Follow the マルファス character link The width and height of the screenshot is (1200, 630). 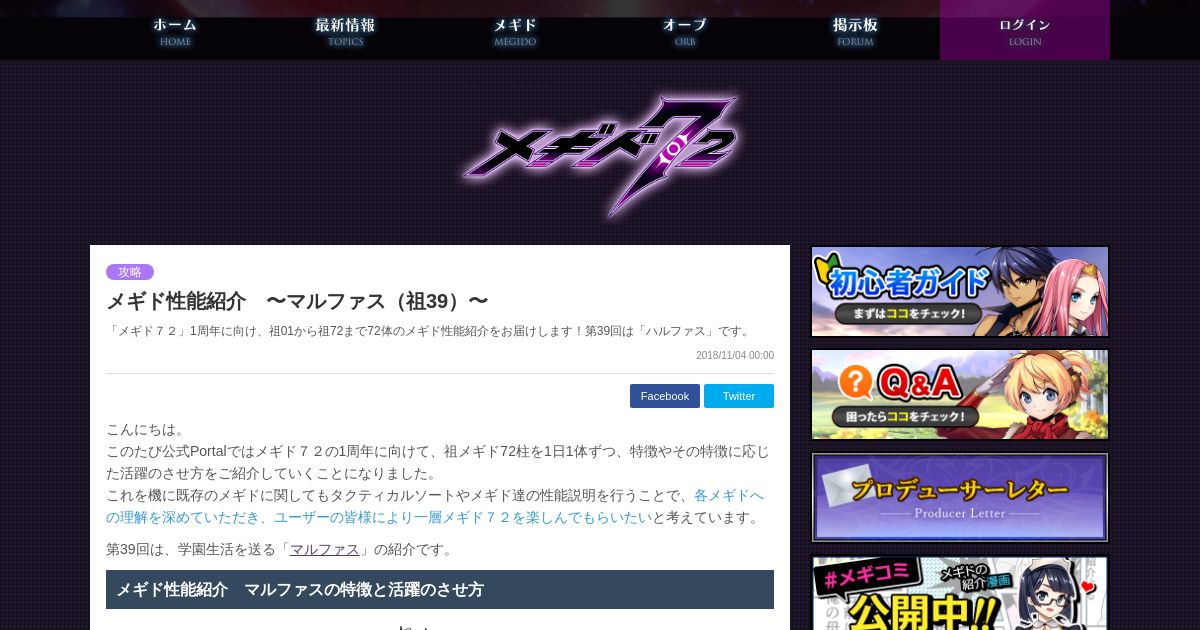[324, 549]
